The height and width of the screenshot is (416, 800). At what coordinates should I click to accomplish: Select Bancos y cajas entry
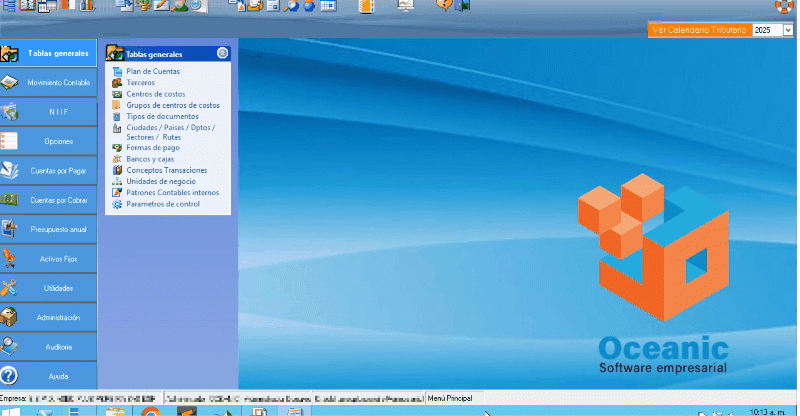(x=150, y=160)
